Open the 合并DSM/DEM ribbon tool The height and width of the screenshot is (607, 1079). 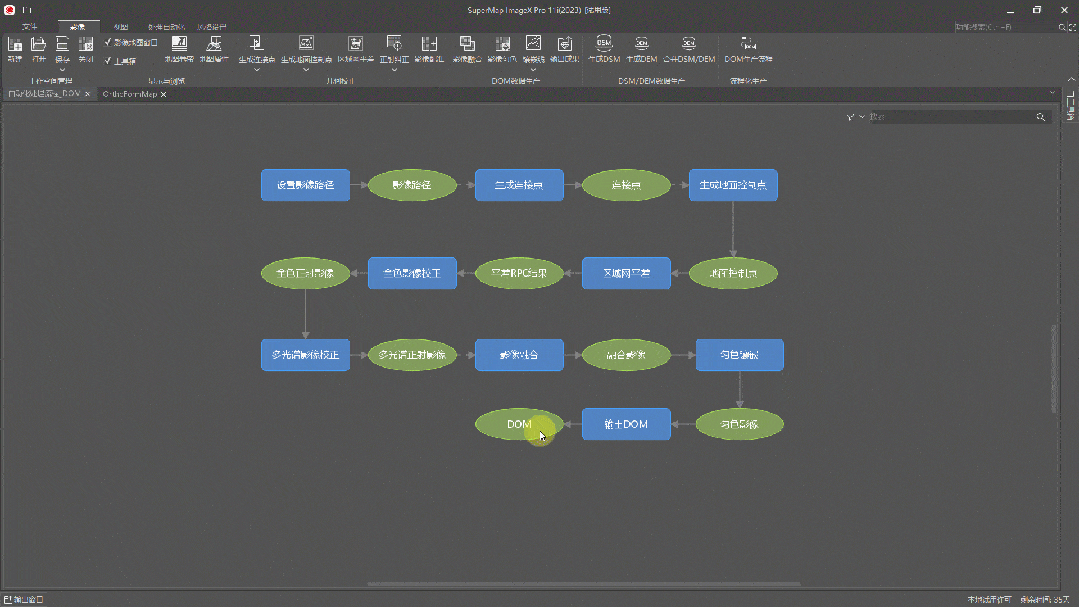(689, 49)
